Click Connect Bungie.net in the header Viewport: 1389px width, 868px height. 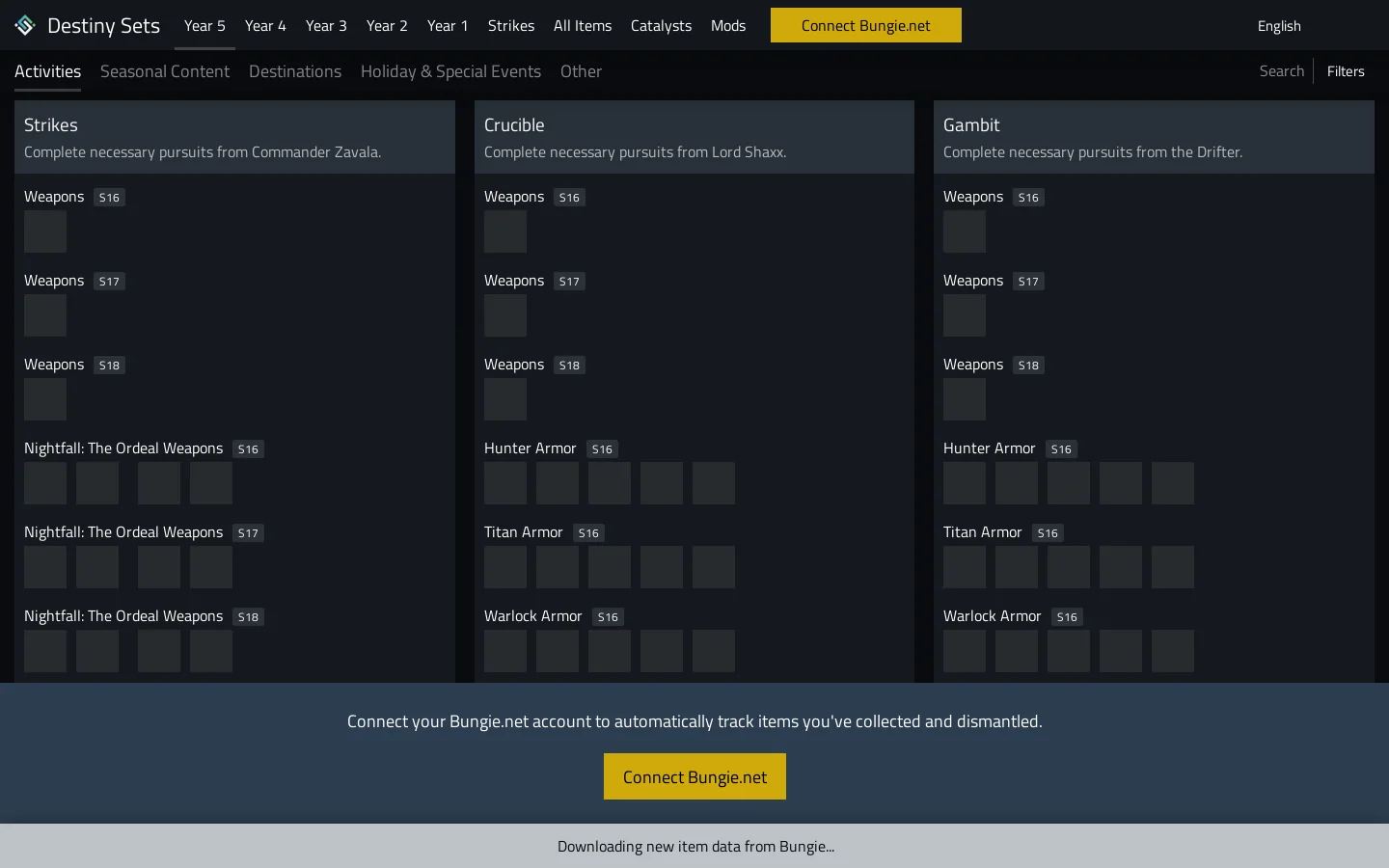click(x=866, y=25)
